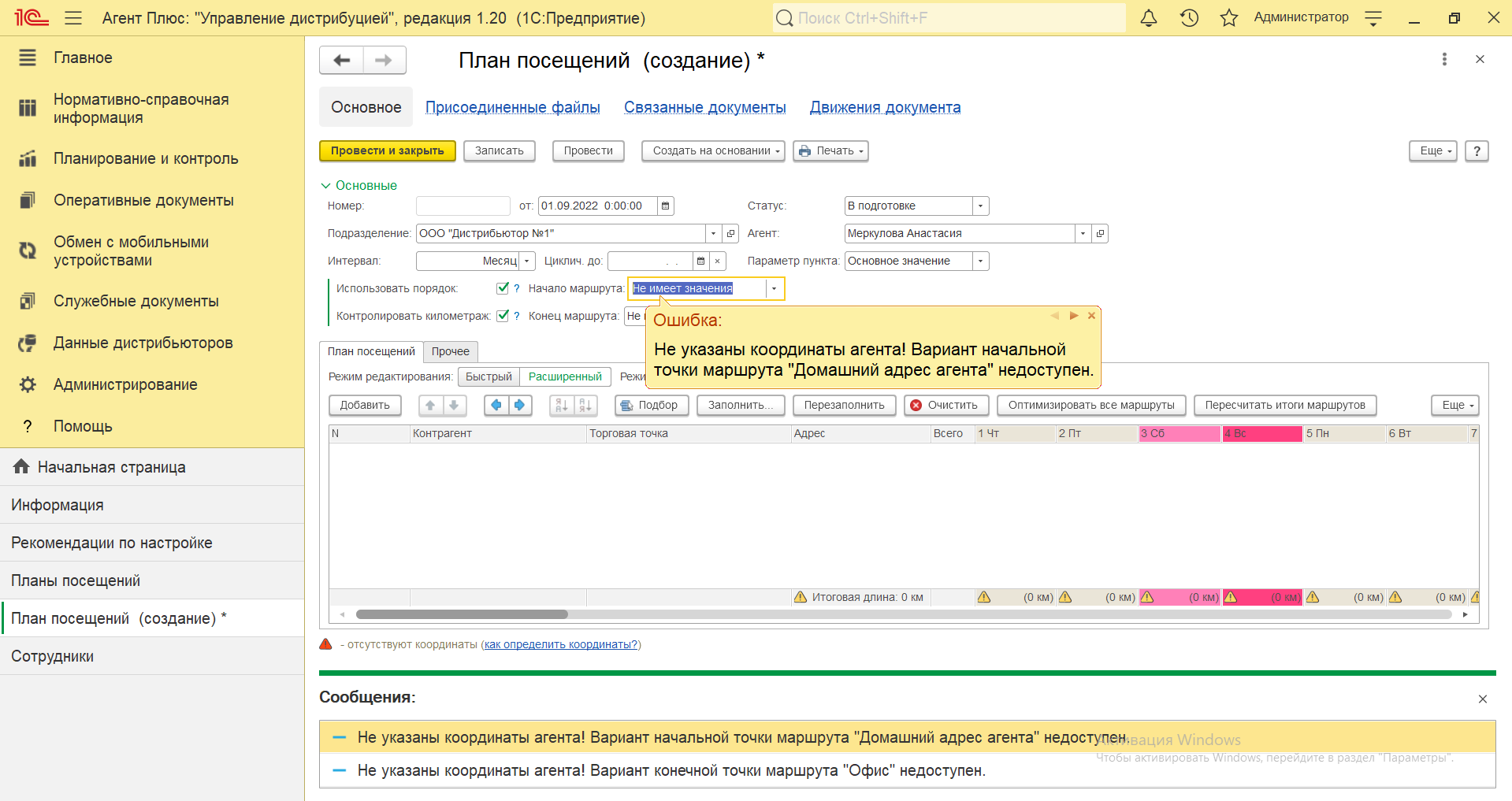Viewport: 1512px width, 801px height.
Task: Open the main menu hamburger icon
Action: click(x=73, y=17)
